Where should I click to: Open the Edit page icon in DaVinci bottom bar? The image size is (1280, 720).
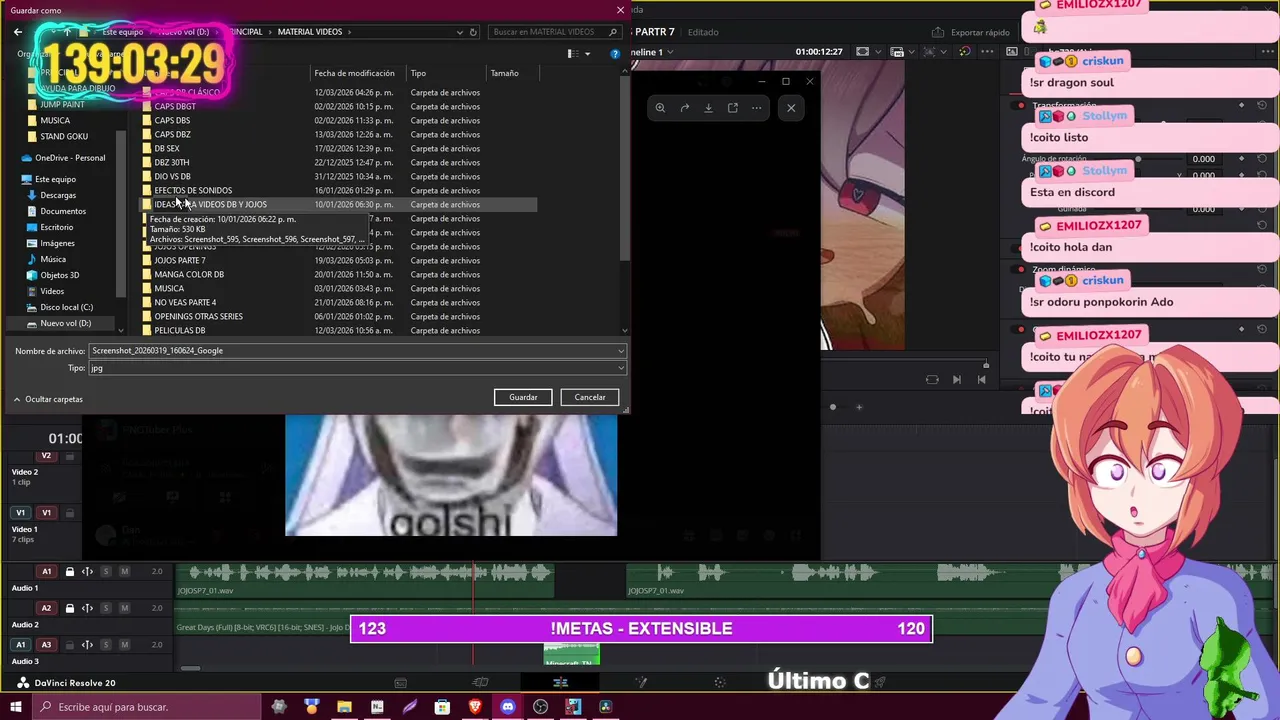[560, 683]
